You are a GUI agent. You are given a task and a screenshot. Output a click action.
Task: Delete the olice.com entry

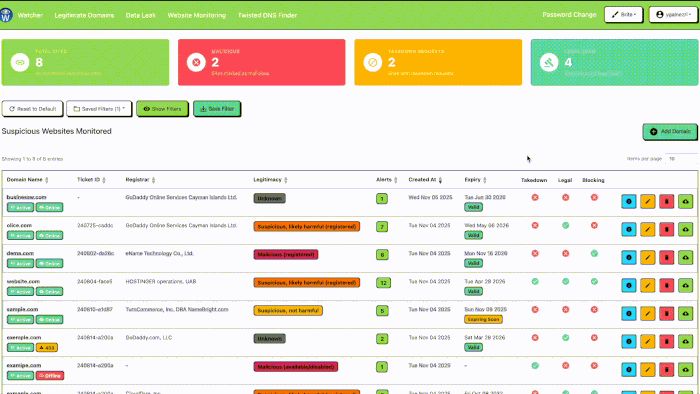pyautogui.click(x=667, y=229)
